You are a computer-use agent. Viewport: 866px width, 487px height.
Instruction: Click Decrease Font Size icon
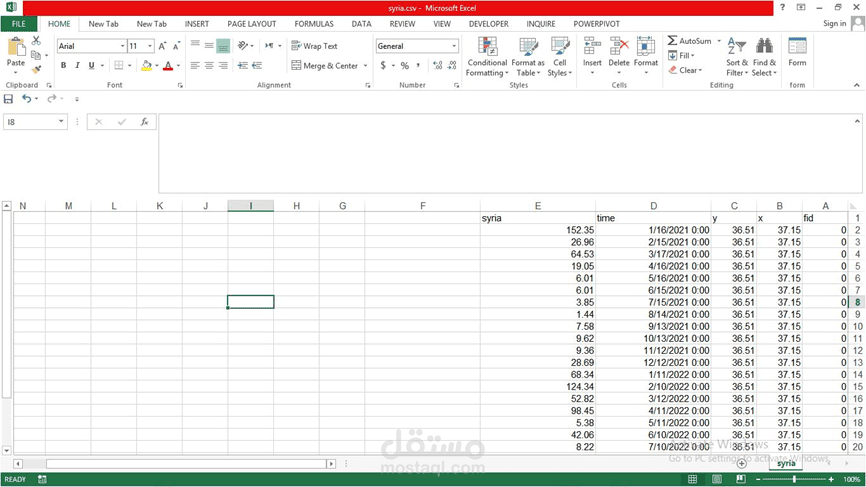point(176,46)
